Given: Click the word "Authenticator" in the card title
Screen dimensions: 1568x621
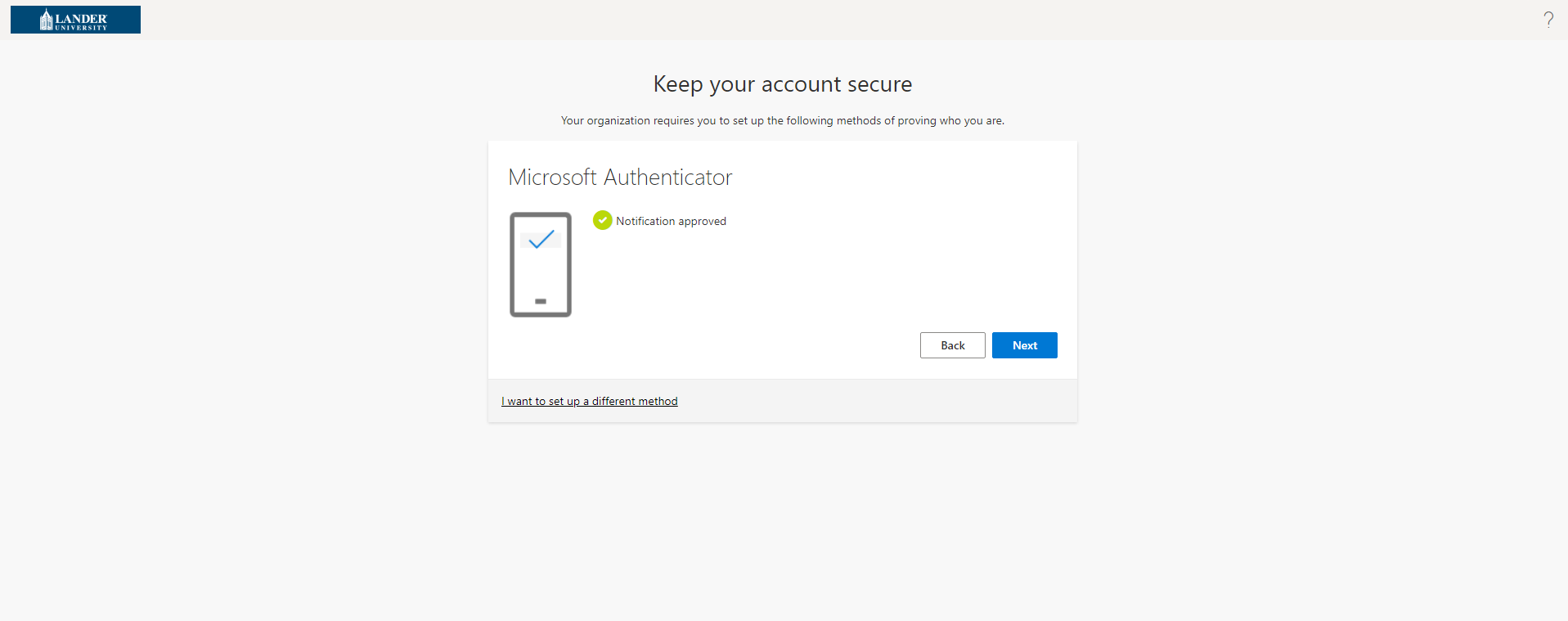Looking at the screenshot, I should [x=667, y=178].
